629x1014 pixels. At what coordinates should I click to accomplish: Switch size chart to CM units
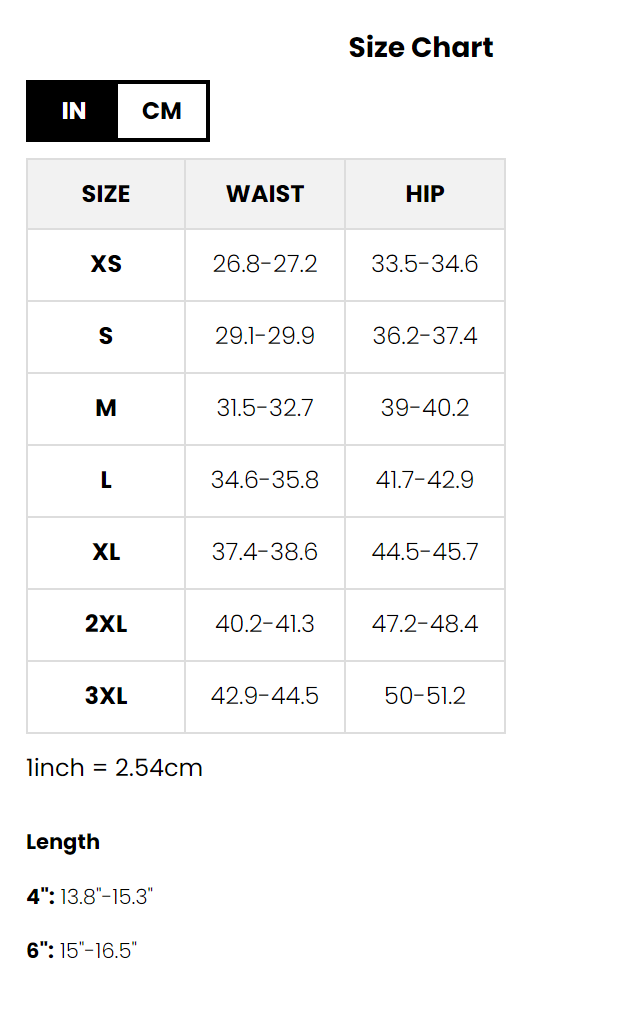click(162, 111)
